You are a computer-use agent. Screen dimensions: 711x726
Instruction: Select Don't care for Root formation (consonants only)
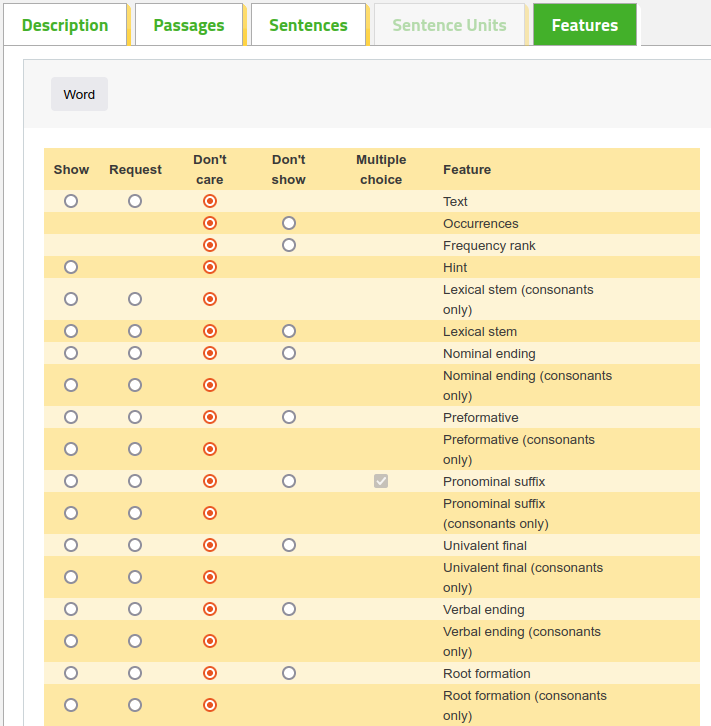pyautogui.click(x=210, y=705)
